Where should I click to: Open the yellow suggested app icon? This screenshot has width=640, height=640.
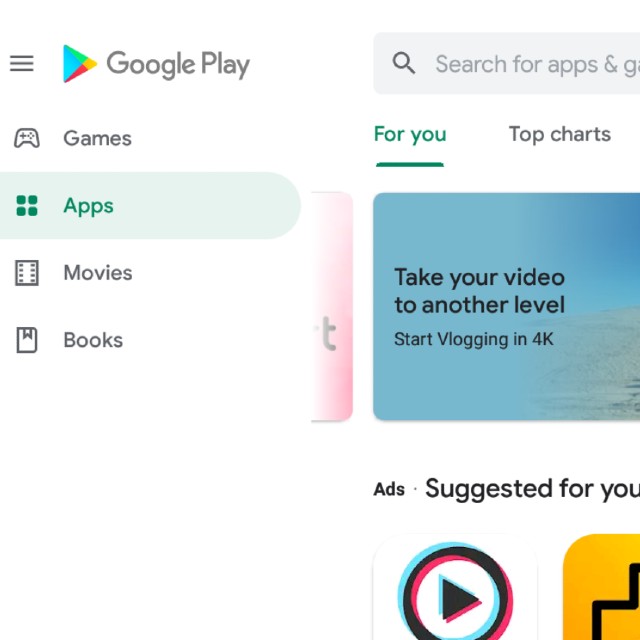click(601, 588)
